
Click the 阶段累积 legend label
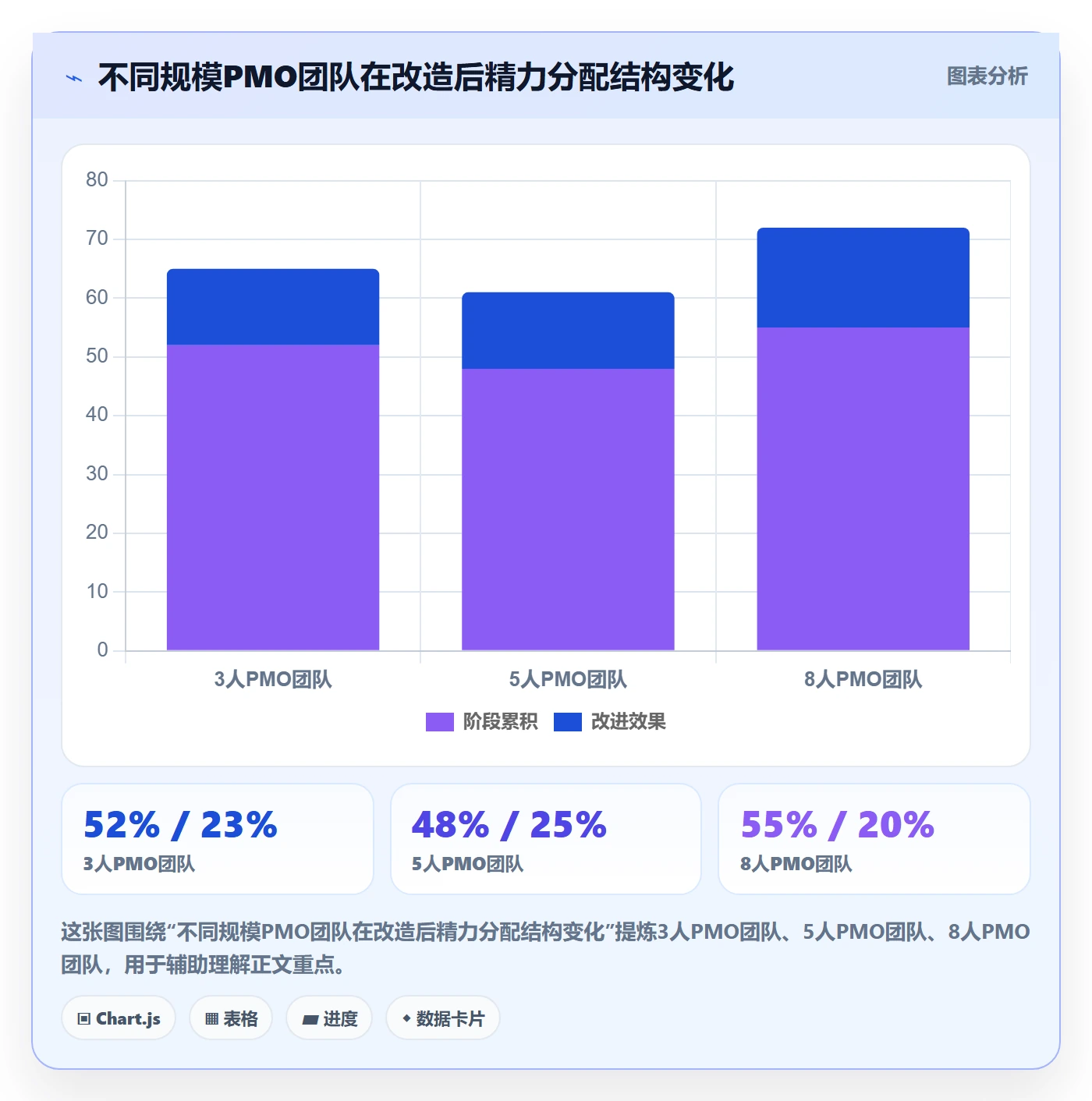point(500,722)
